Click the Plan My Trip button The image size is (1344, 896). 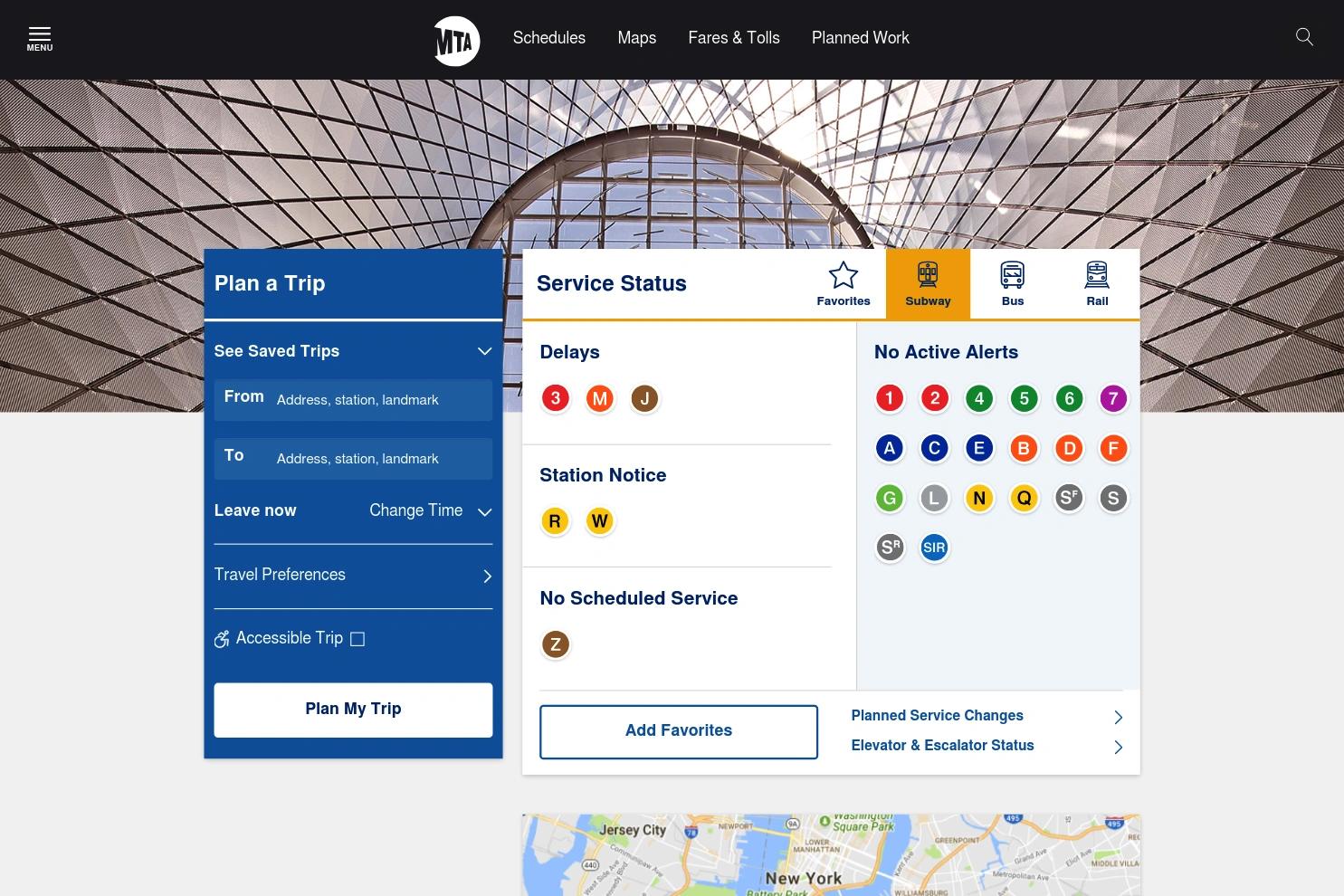(x=353, y=710)
